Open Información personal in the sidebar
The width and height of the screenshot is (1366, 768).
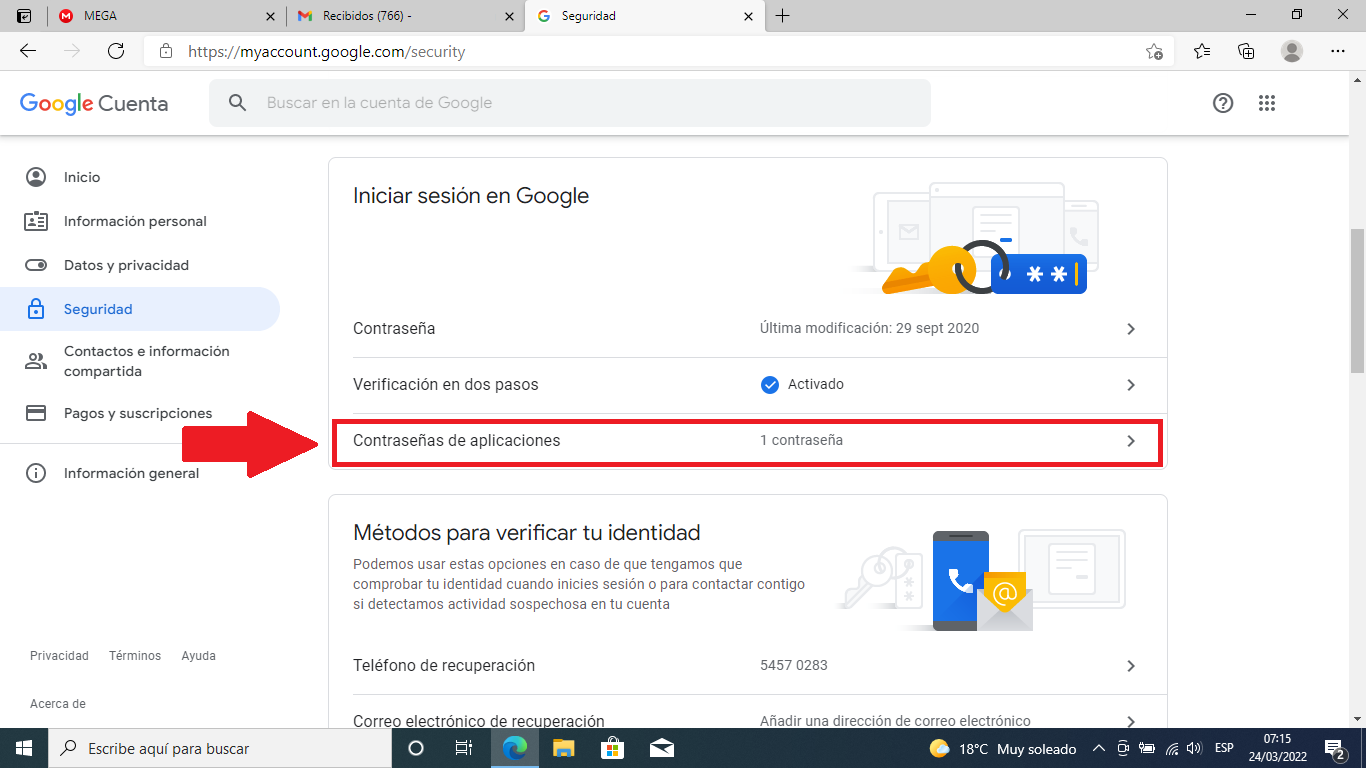[x=135, y=221]
